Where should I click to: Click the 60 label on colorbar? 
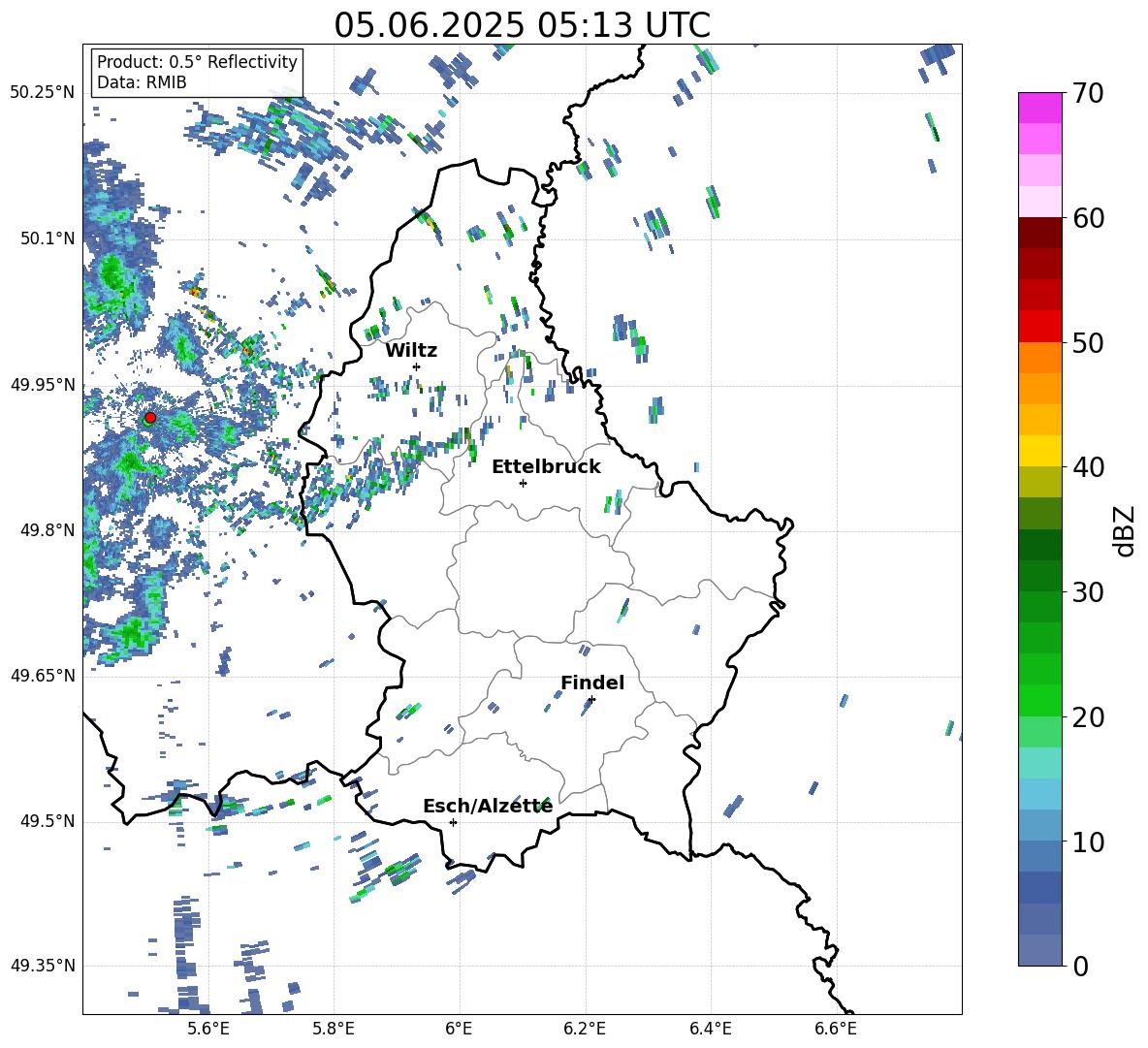coord(1088,218)
